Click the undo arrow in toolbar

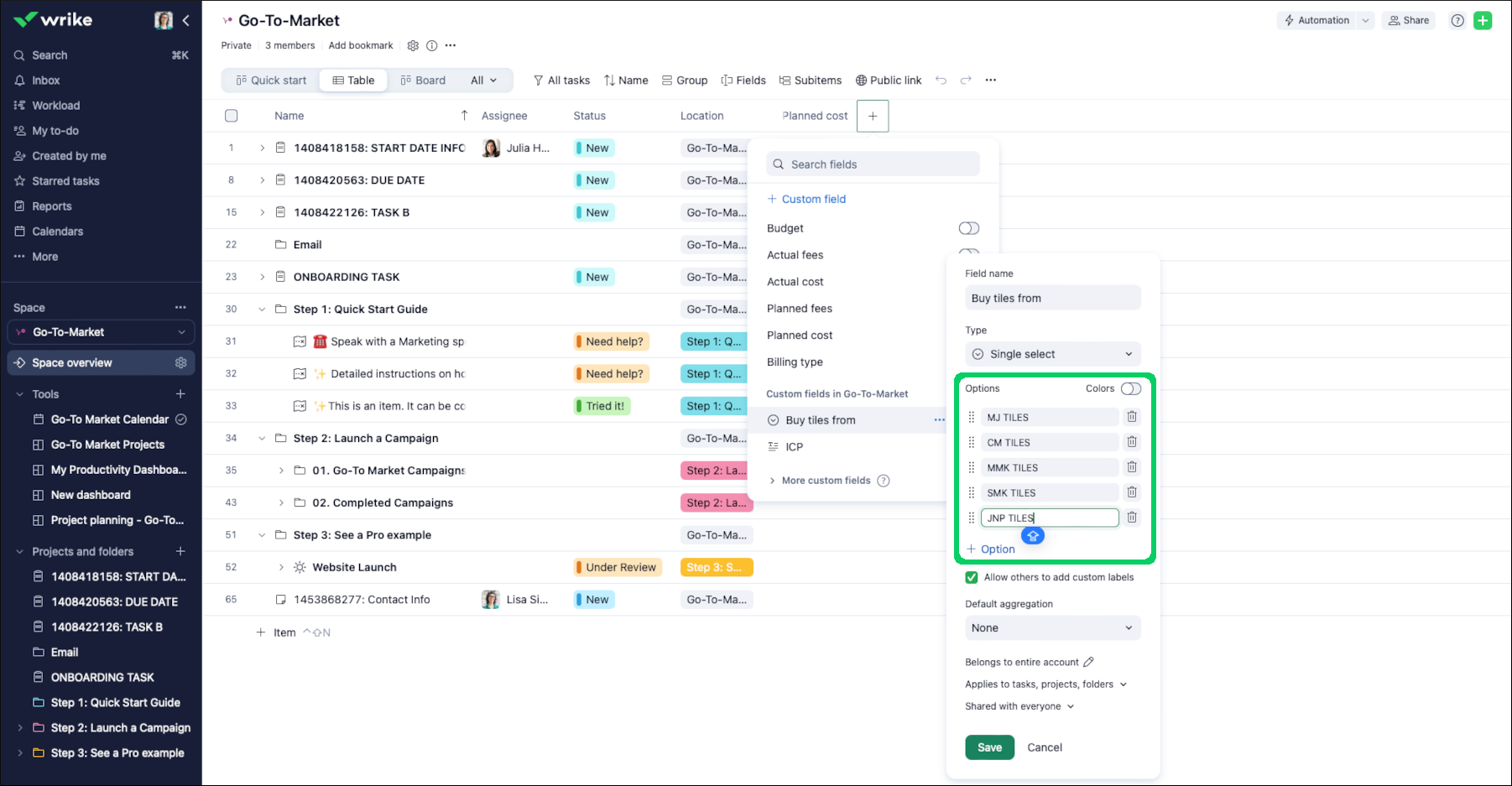click(x=941, y=81)
